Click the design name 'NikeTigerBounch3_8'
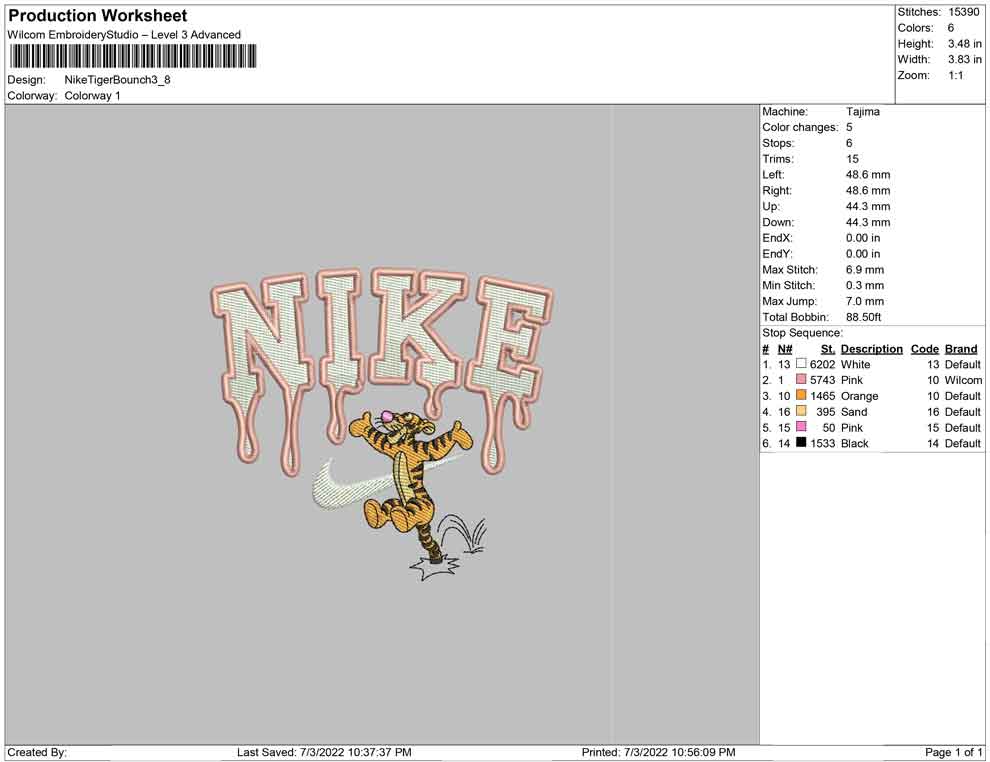The height and width of the screenshot is (762, 990). coord(117,80)
